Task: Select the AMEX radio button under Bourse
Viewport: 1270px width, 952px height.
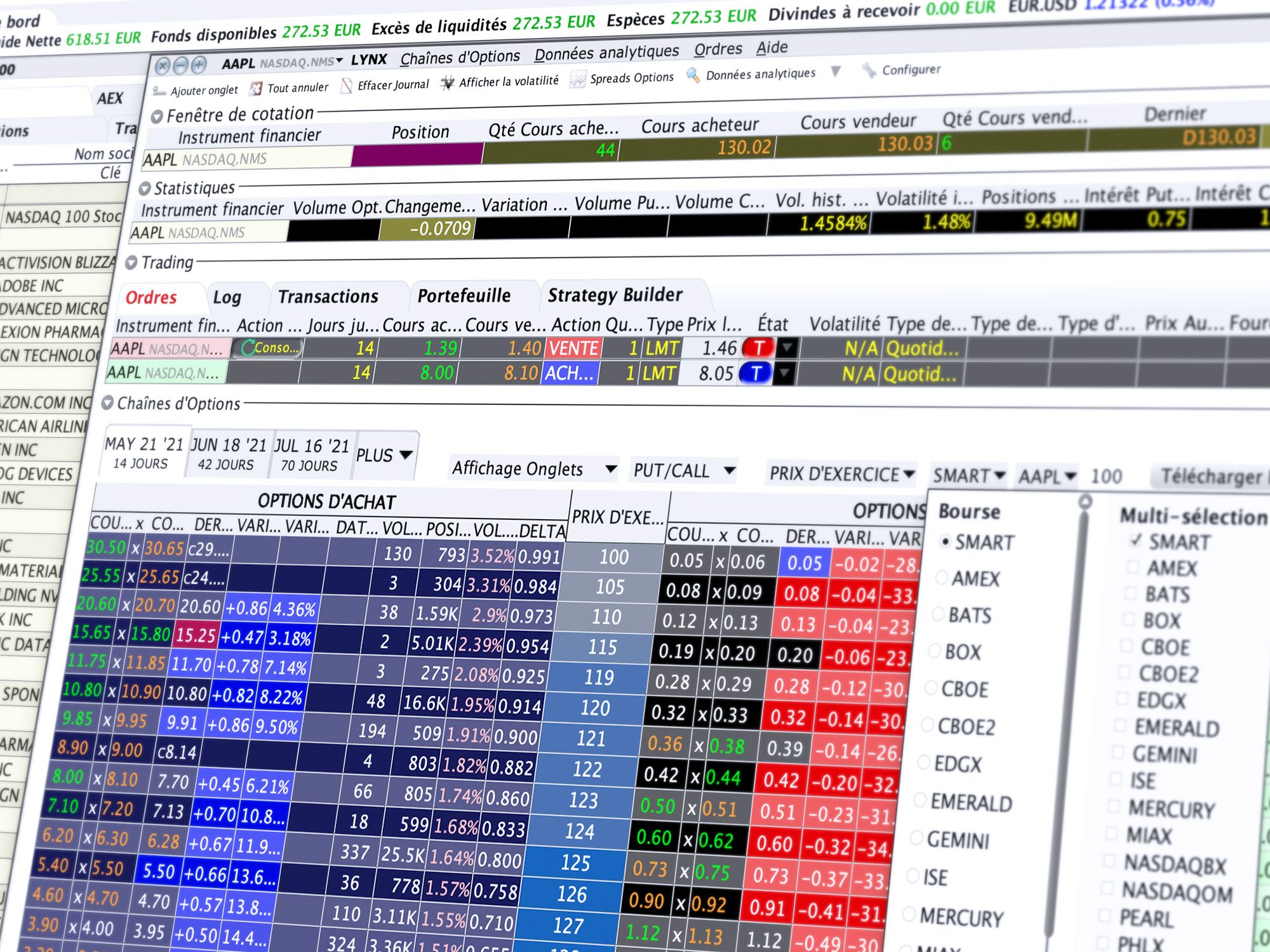Action: [x=942, y=578]
